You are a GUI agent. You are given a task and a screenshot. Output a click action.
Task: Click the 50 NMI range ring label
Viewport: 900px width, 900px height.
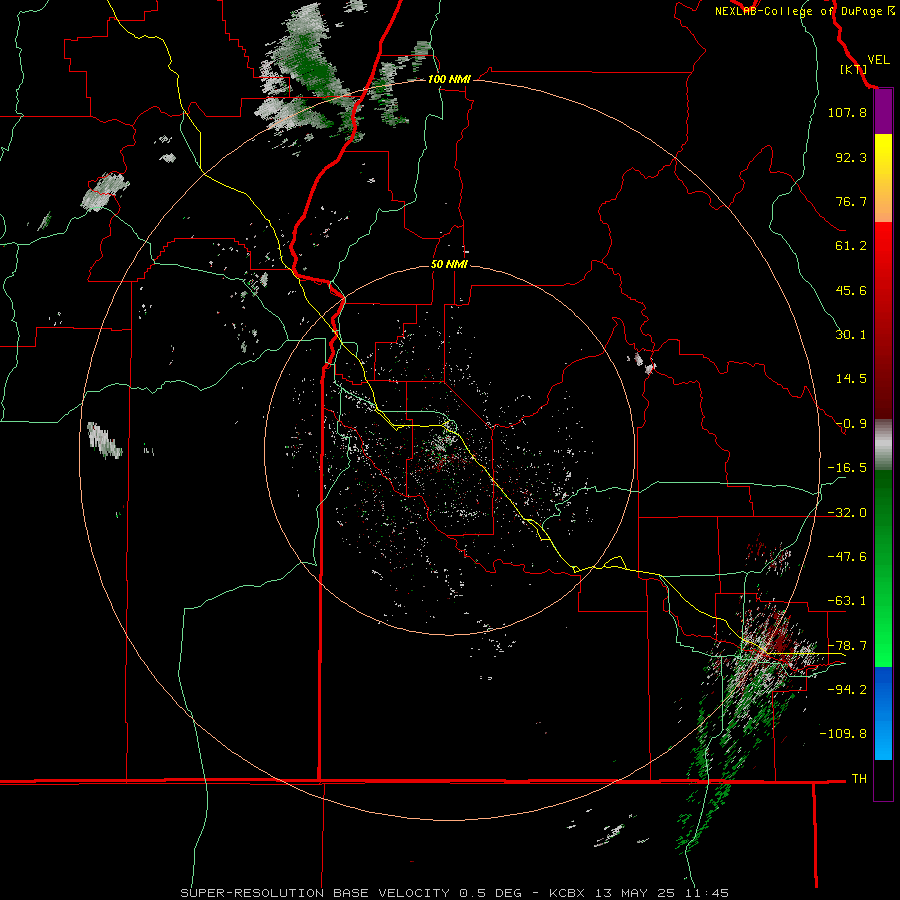pyautogui.click(x=449, y=265)
